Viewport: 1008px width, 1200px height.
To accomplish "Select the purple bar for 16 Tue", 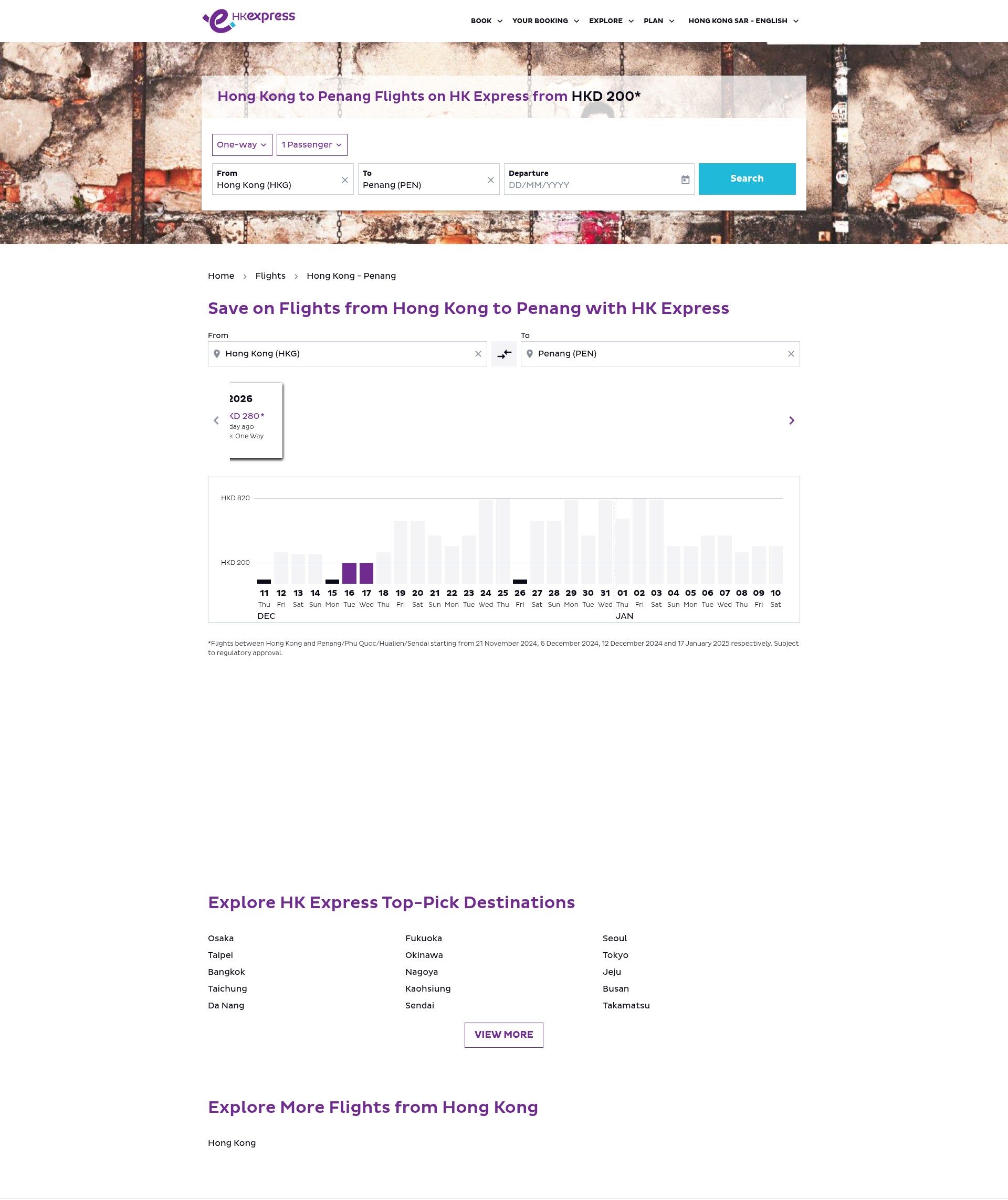I will (349, 573).
